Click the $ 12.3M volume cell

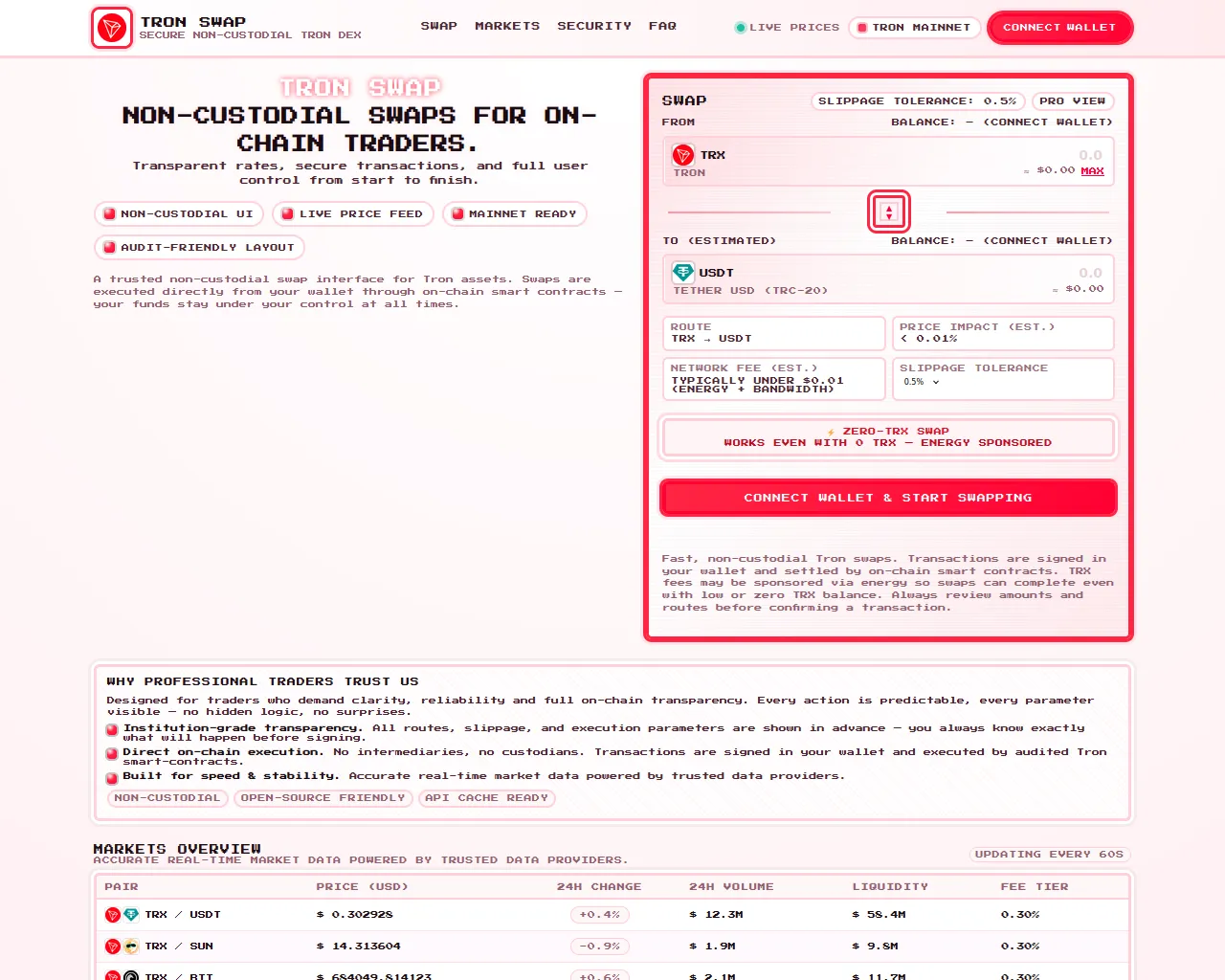click(716, 915)
